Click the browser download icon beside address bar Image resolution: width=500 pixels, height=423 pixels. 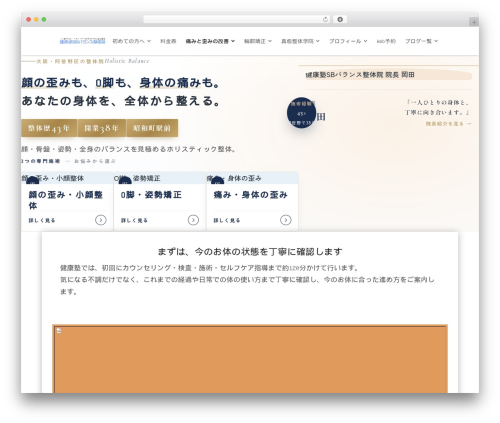pos(340,19)
